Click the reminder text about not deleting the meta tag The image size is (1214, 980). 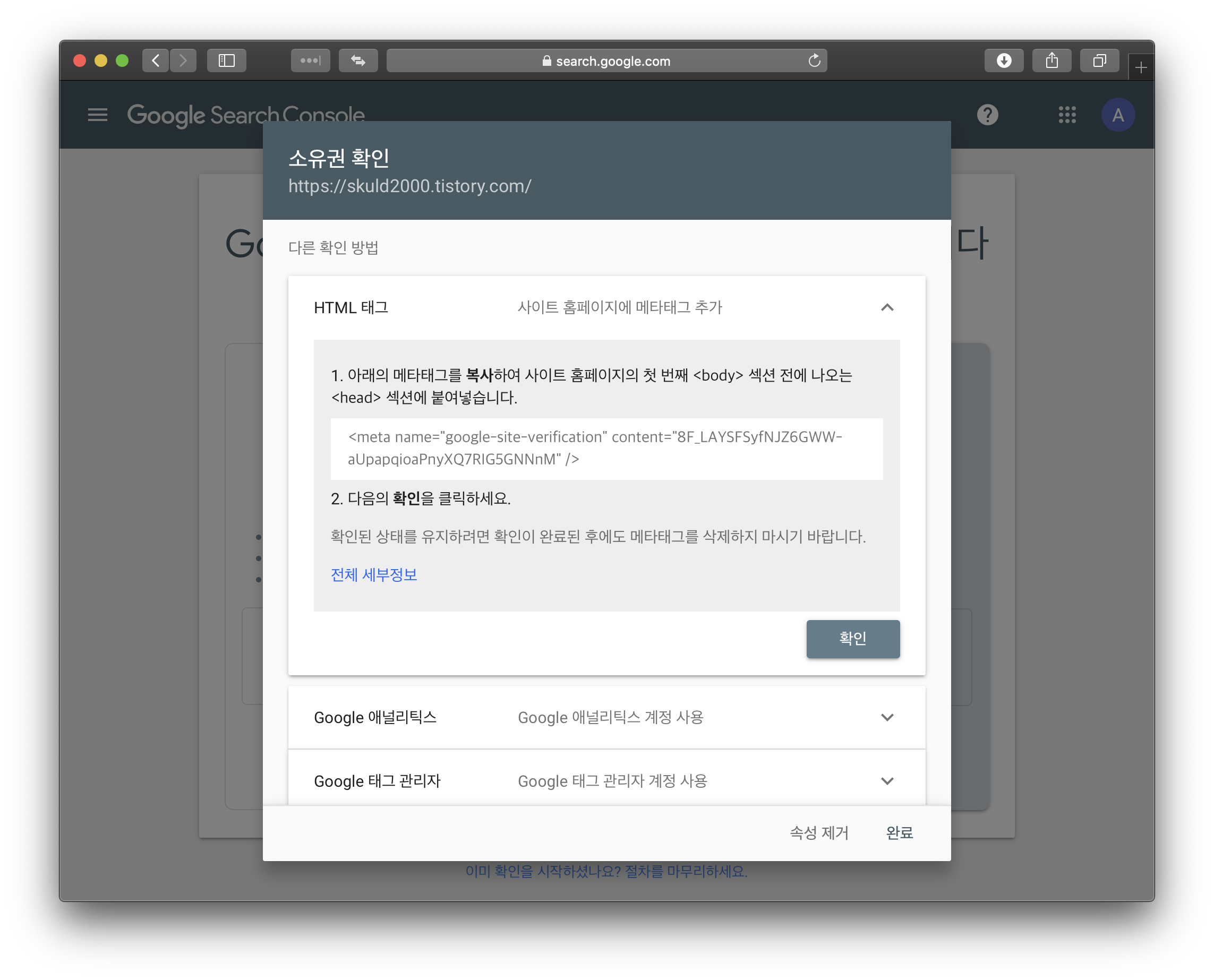(598, 536)
